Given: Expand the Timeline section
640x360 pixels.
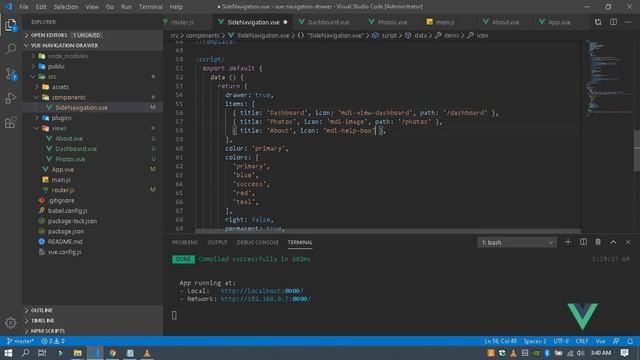Looking at the screenshot, I should pos(93,320).
